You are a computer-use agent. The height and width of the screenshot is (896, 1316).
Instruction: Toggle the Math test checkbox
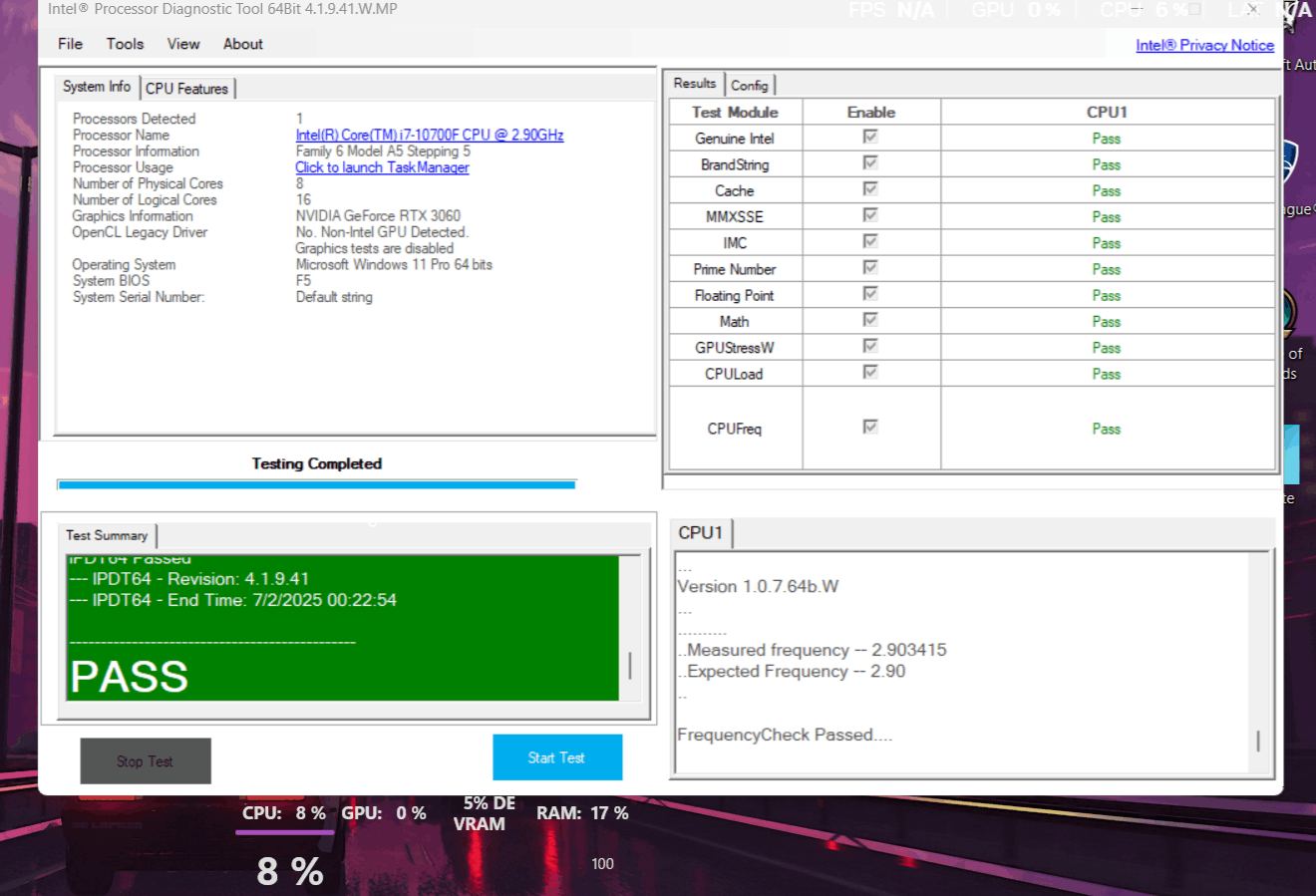click(x=870, y=319)
